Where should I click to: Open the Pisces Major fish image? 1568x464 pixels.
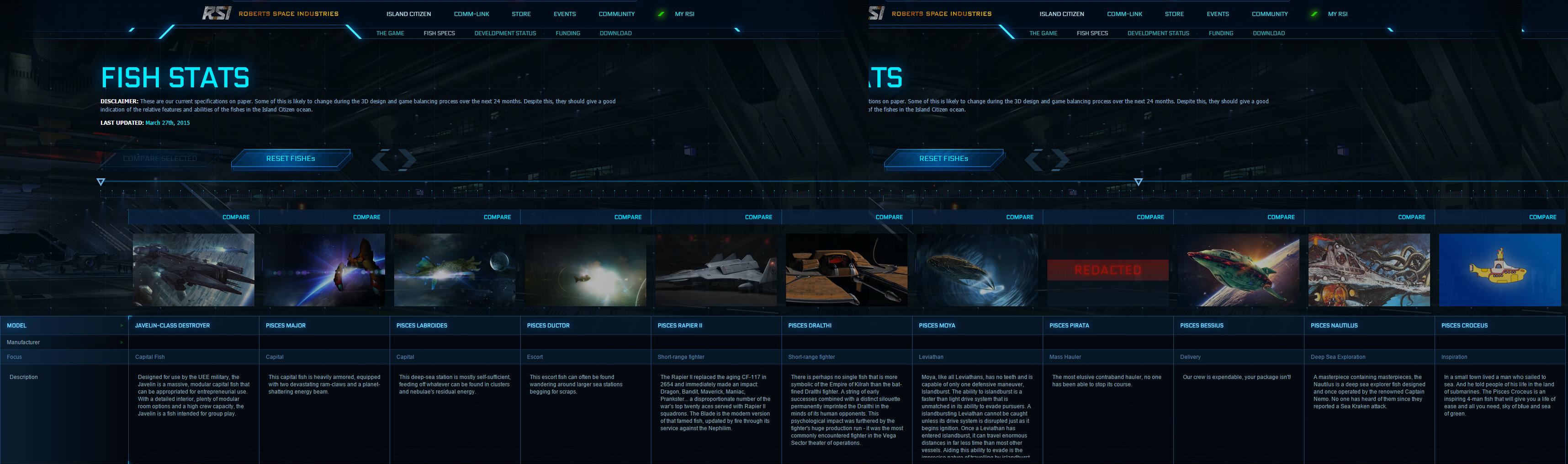coord(324,270)
